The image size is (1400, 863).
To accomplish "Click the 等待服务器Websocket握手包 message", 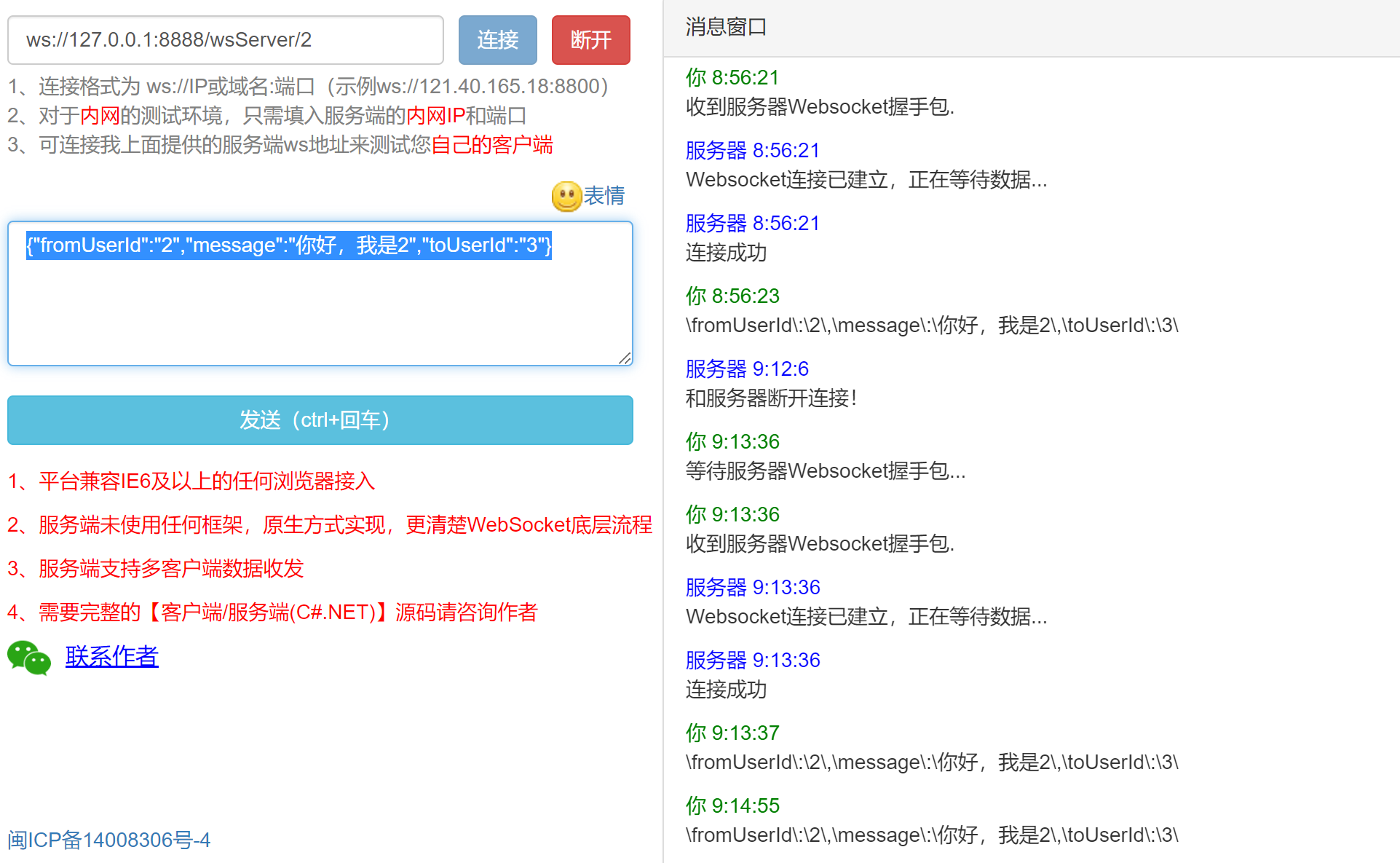I will point(825,471).
